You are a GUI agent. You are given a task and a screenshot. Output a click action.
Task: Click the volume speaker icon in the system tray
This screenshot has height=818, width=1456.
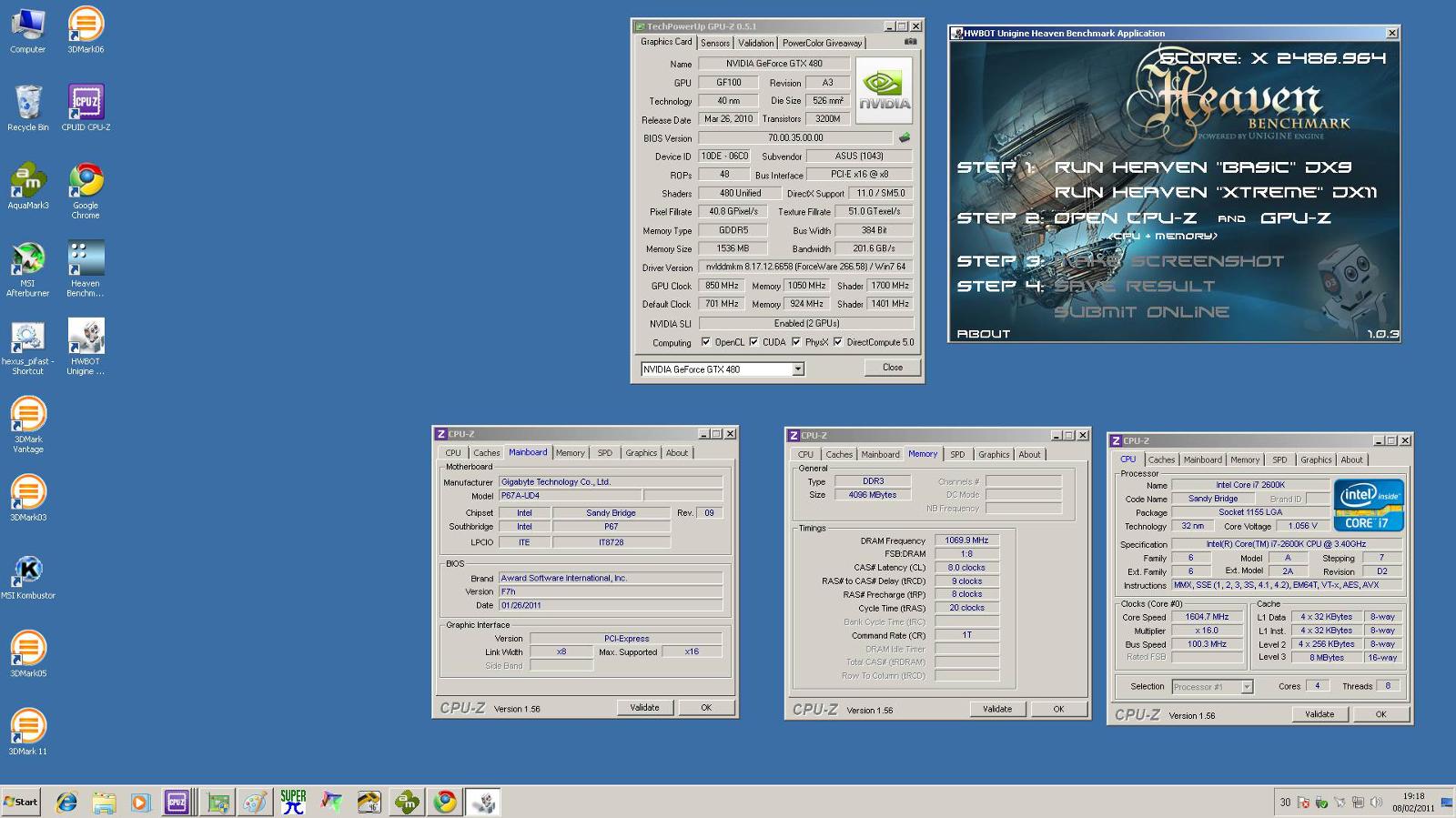(x=1375, y=803)
